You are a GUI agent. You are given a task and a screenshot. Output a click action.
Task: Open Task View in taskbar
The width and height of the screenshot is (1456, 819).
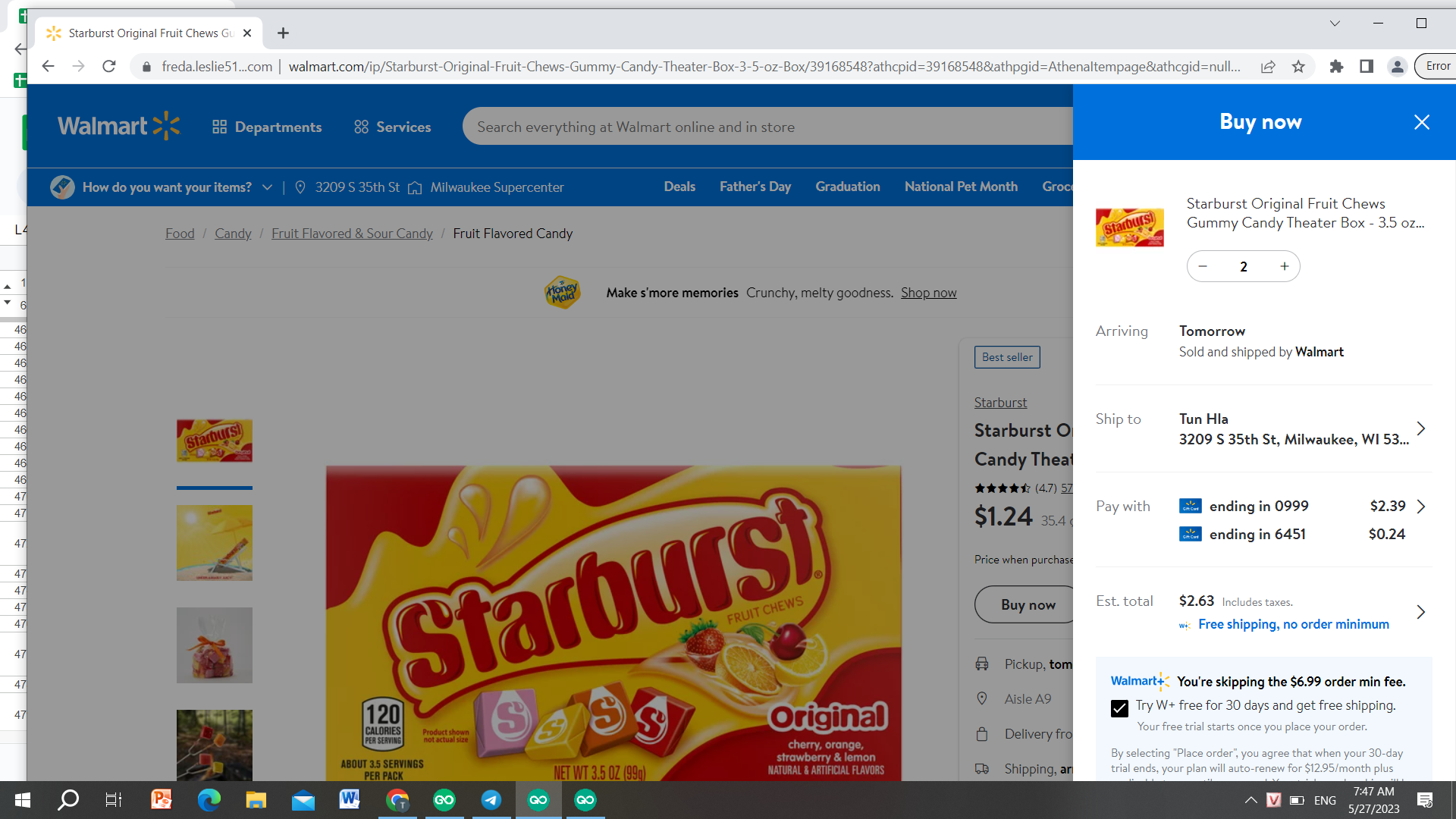tap(114, 800)
